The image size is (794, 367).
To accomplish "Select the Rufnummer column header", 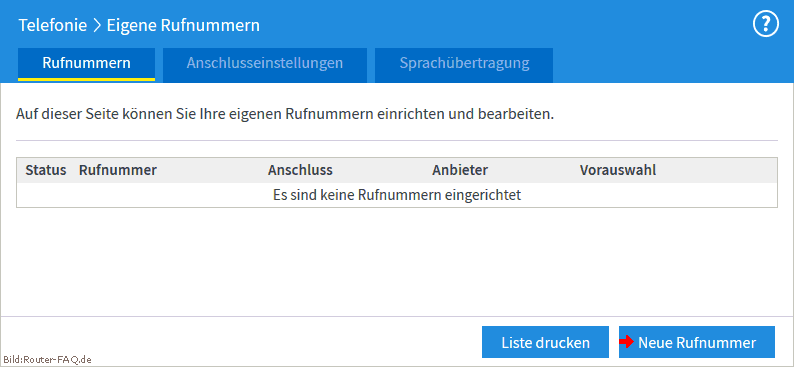I will 117,170.
